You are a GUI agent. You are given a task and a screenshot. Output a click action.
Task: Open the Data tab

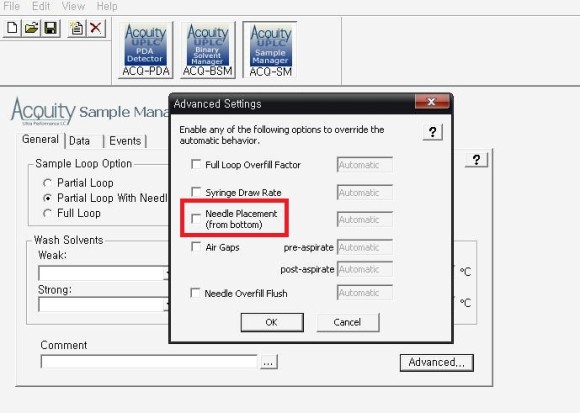[80, 141]
